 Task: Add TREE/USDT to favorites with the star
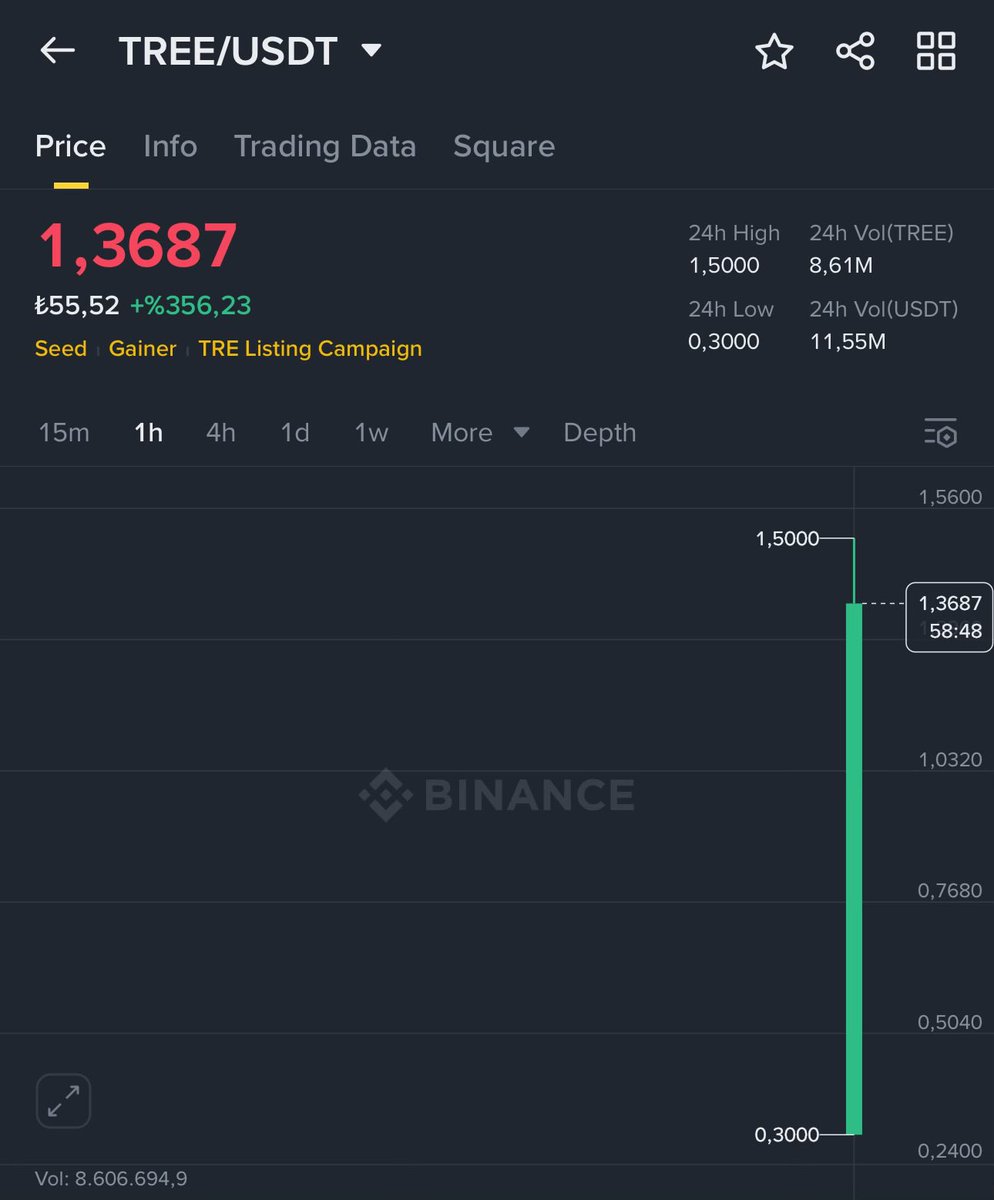[x=773, y=51]
